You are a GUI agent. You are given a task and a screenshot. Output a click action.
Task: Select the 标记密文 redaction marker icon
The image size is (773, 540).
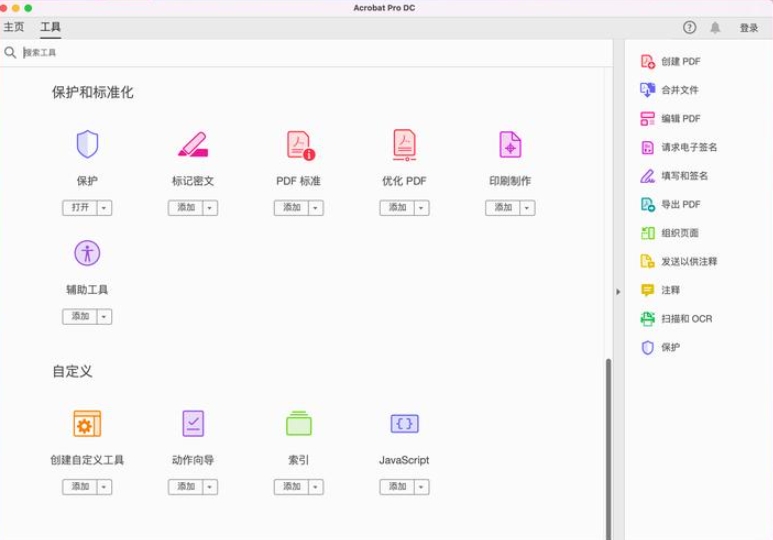pos(193,144)
